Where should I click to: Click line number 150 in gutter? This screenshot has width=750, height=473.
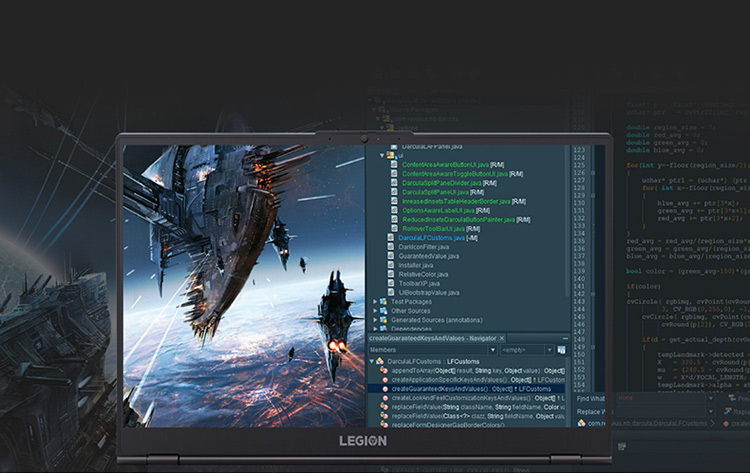point(579,354)
